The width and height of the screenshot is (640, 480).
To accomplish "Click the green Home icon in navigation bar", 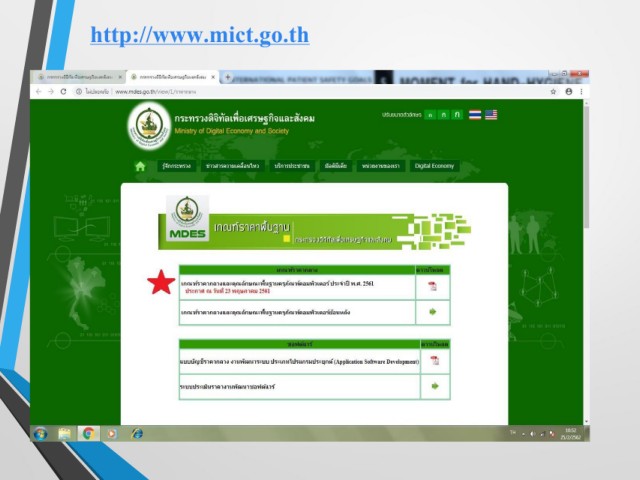I will (140, 166).
